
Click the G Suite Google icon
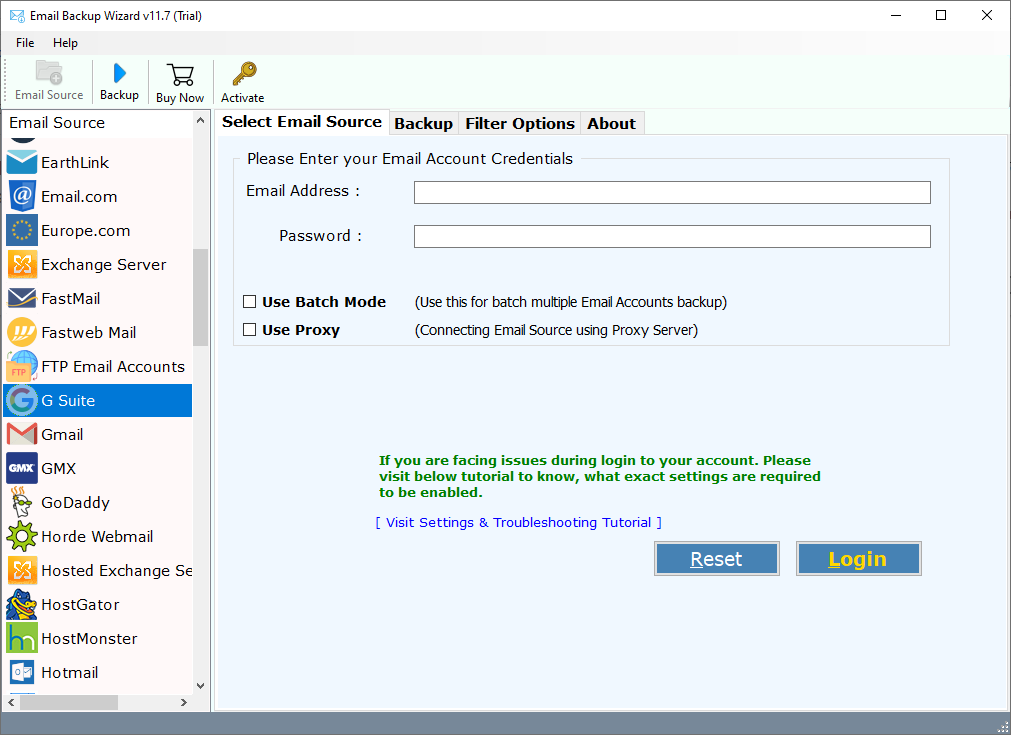pyautogui.click(x=22, y=400)
